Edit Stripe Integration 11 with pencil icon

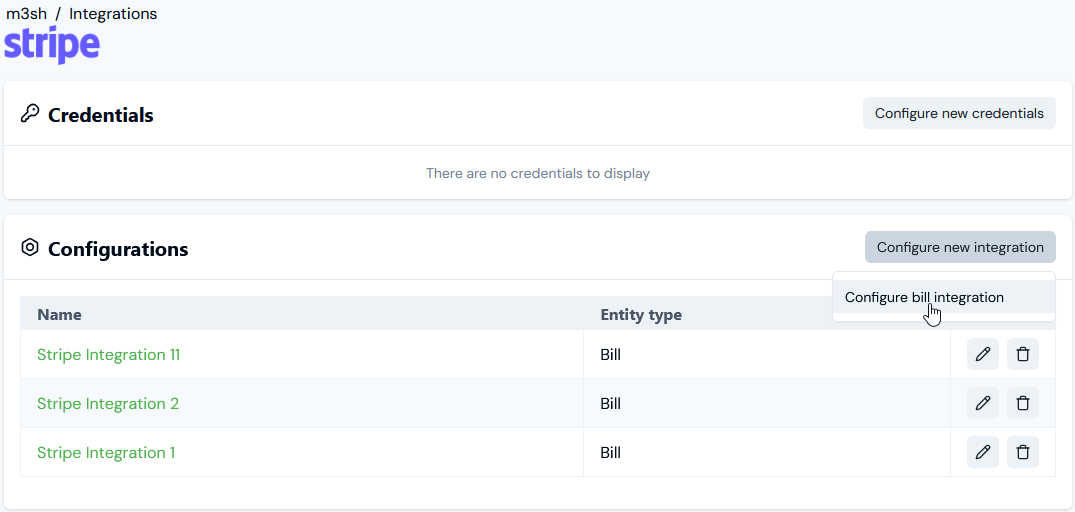982,354
